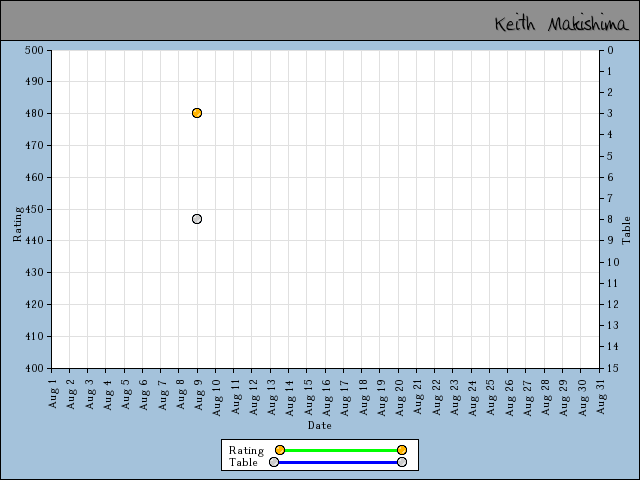
Task: Click the vertical 'Rating' left axis title
Action: coord(17,224)
